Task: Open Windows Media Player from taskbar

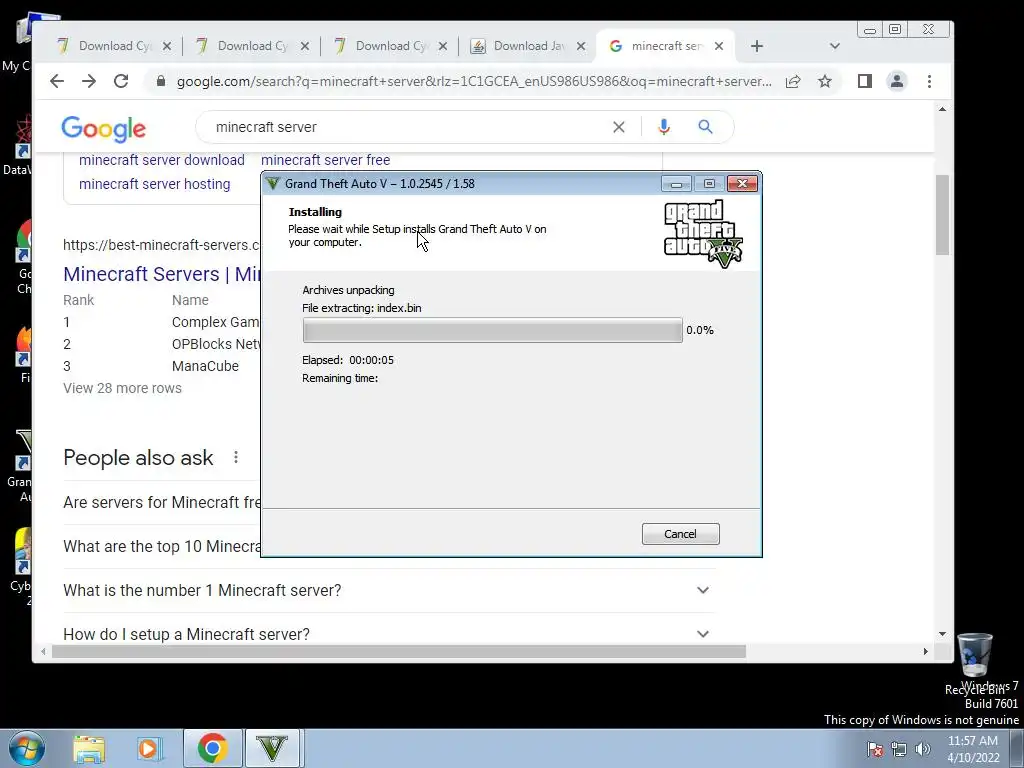Action: (148, 748)
